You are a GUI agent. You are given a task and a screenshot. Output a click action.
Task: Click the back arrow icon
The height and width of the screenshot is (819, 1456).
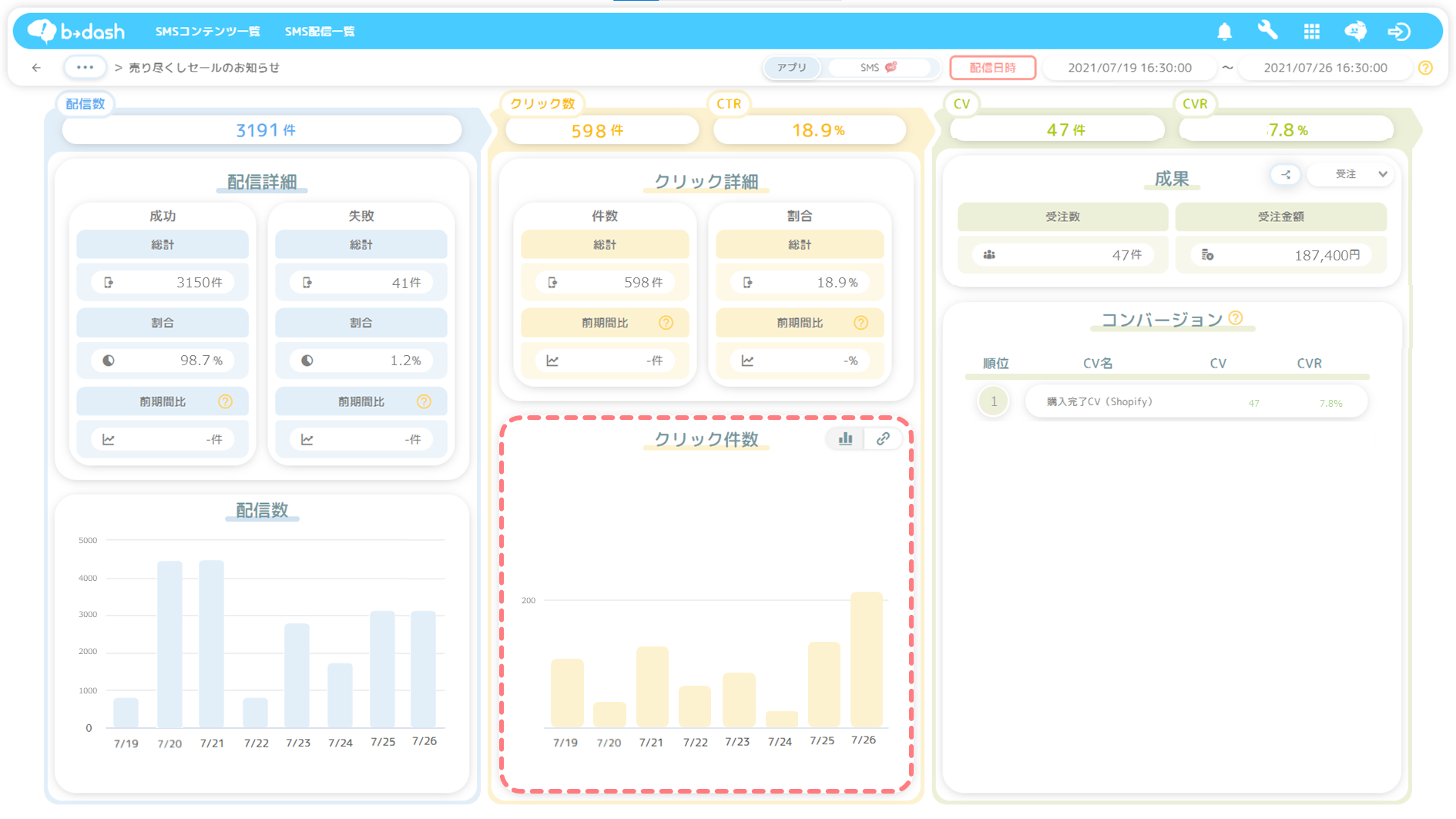(36, 68)
